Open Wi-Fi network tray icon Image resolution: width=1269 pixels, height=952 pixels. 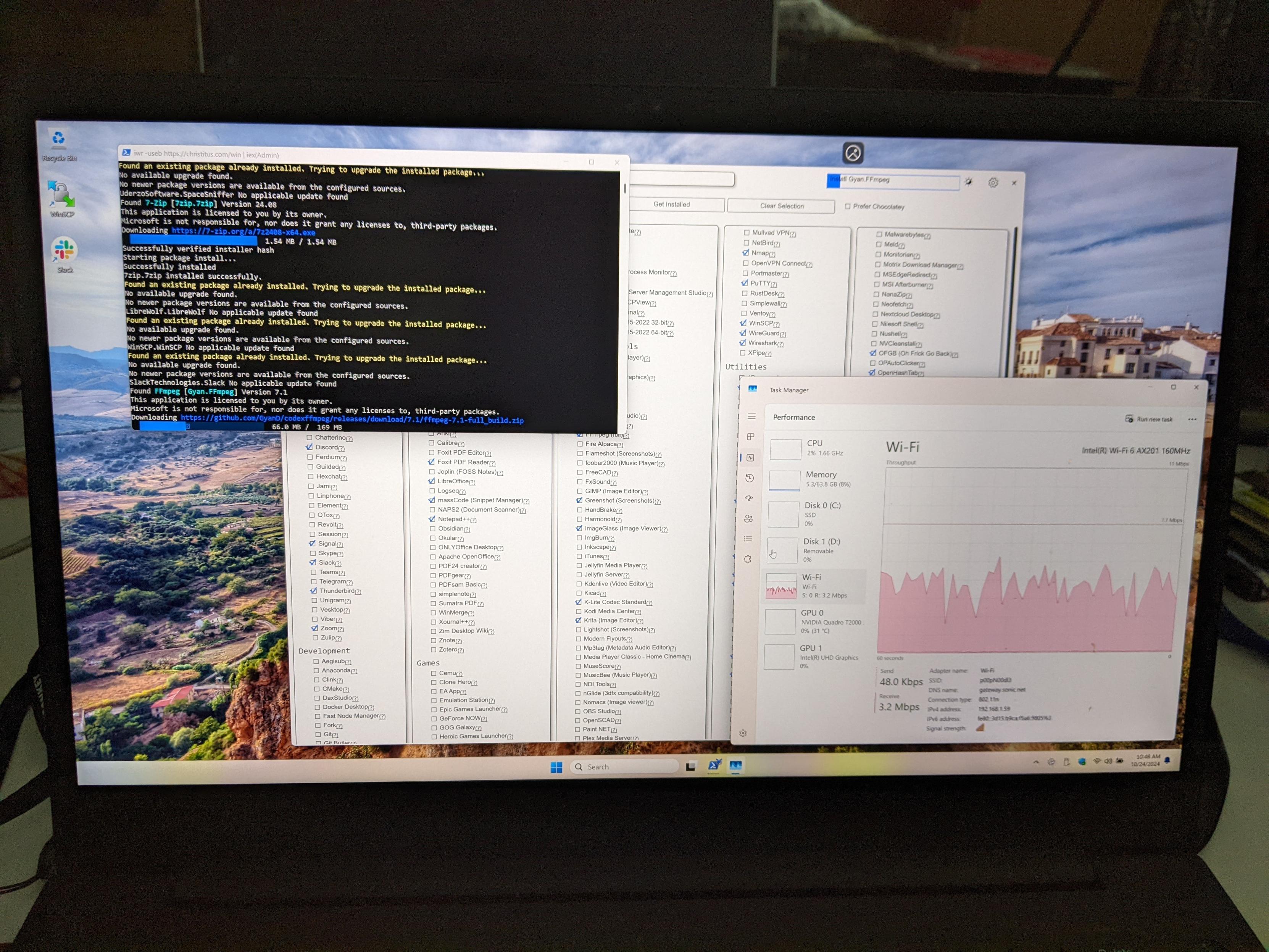(x=1097, y=762)
